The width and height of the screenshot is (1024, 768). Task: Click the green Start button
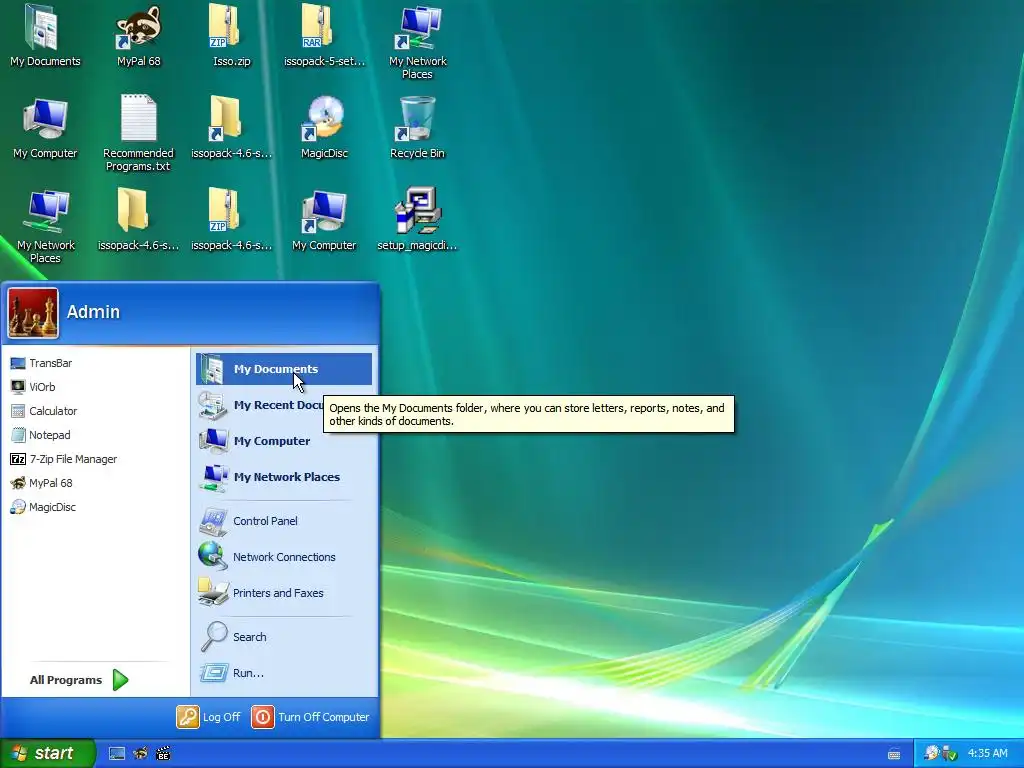point(47,754)
